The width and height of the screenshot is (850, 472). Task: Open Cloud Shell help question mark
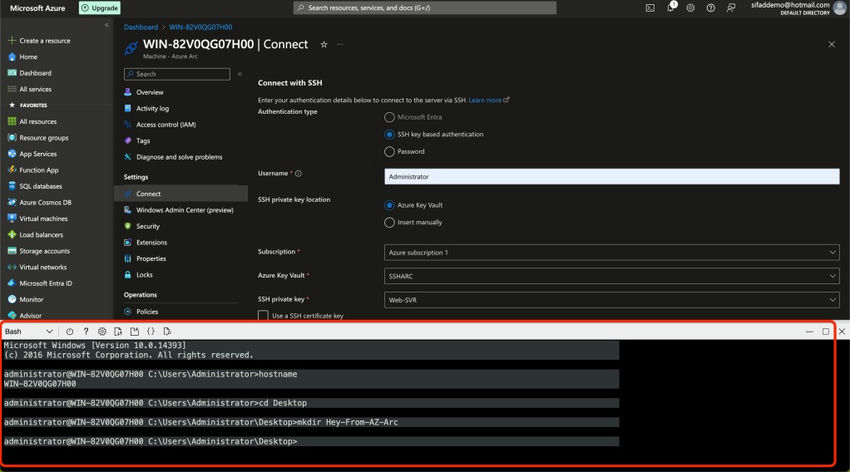(86, 331)
